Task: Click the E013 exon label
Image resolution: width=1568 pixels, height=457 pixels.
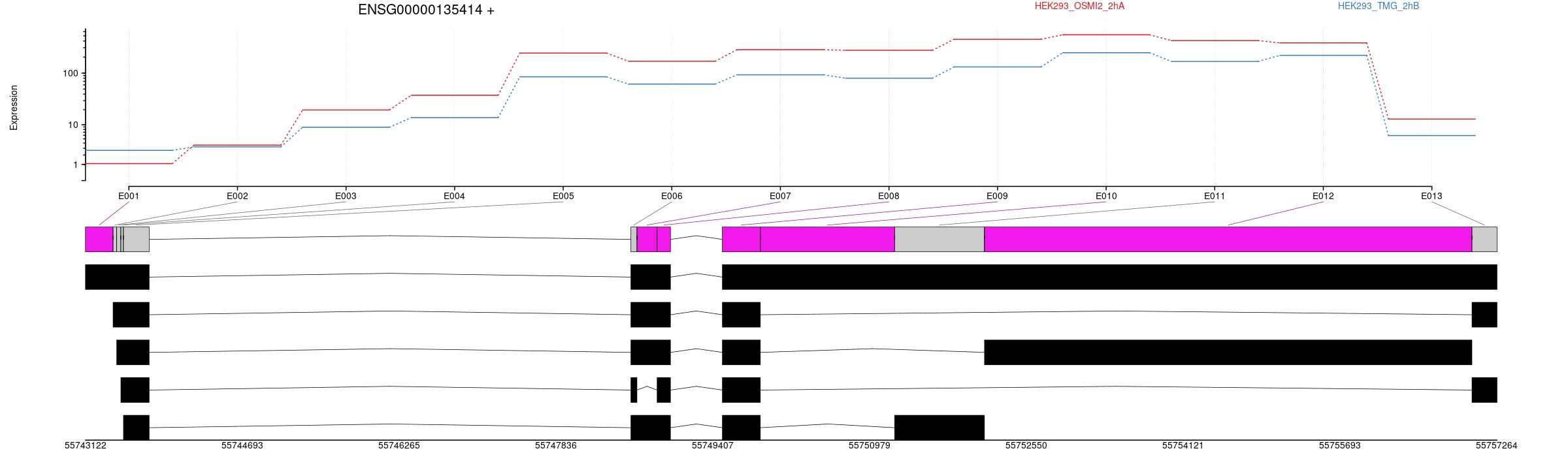Action: tap(1431, 196)
